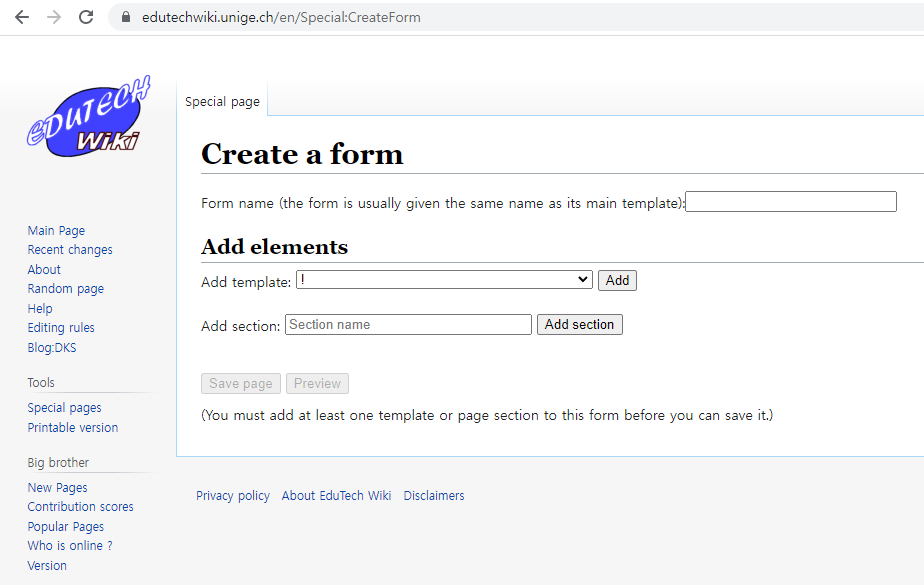Click the Add button next to template
Image resolution: width=924 pixels, height=585 pixels.
[x=617, y=280]
